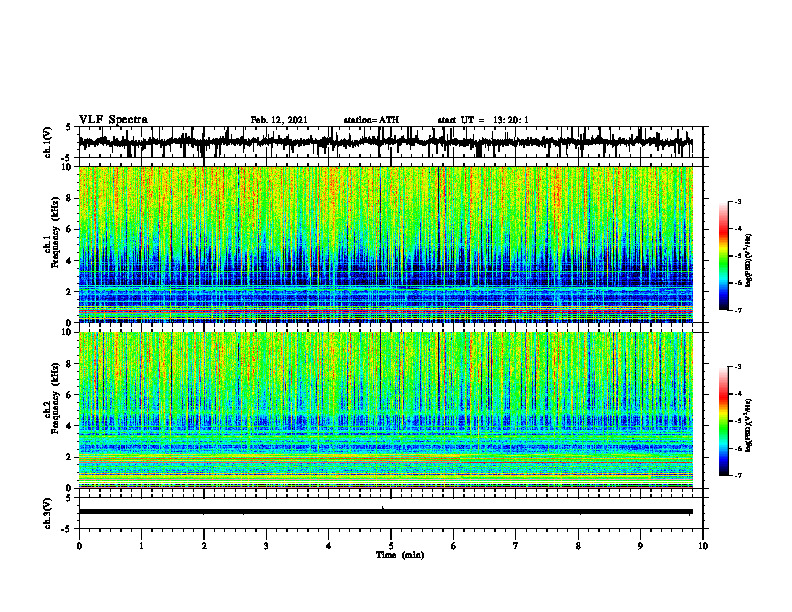792x612 pixels.
Task: Click the 'ch.3(V)' axis label
Action: click(47, 513)
